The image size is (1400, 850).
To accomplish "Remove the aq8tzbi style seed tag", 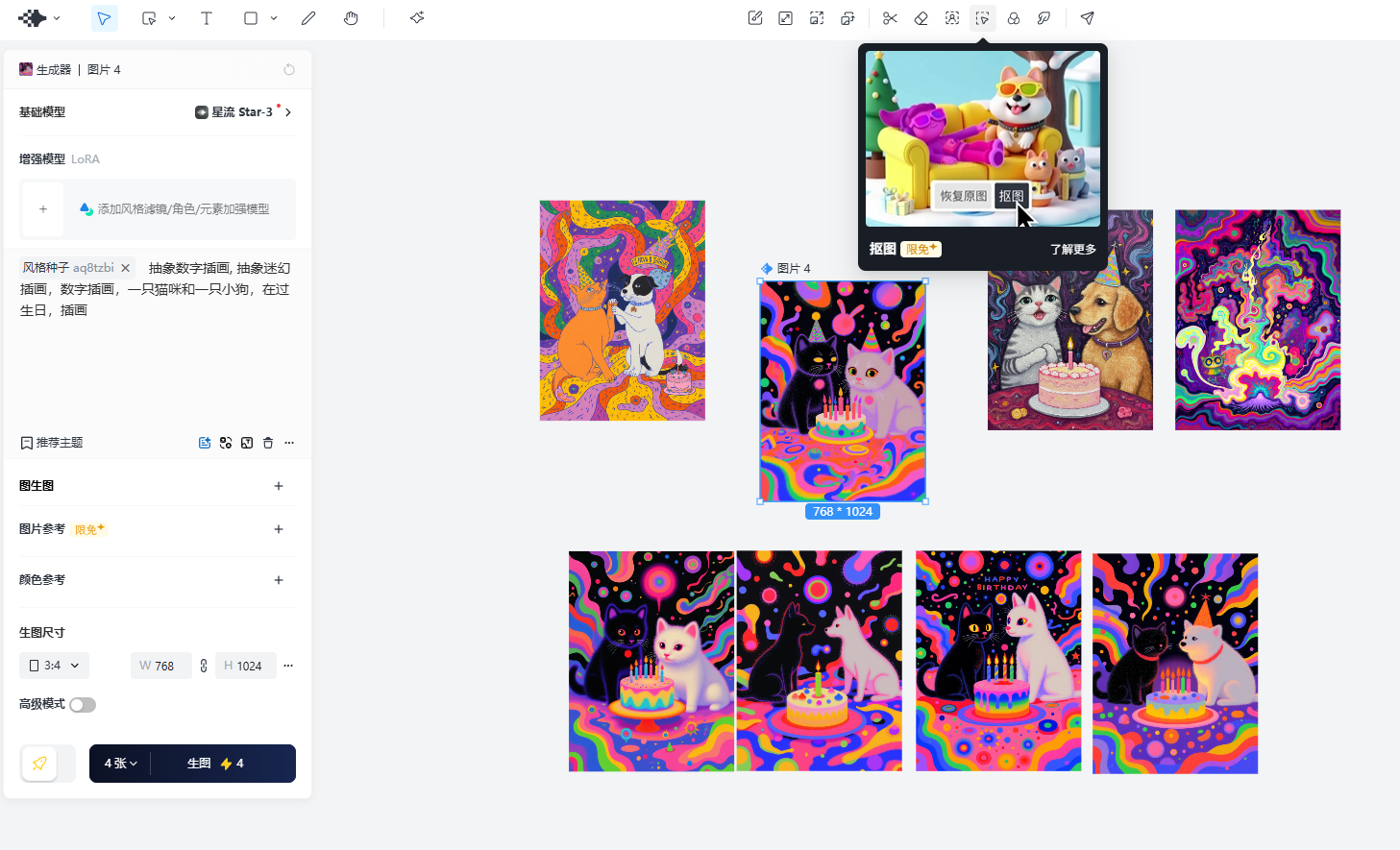I will tap(125, 268).
